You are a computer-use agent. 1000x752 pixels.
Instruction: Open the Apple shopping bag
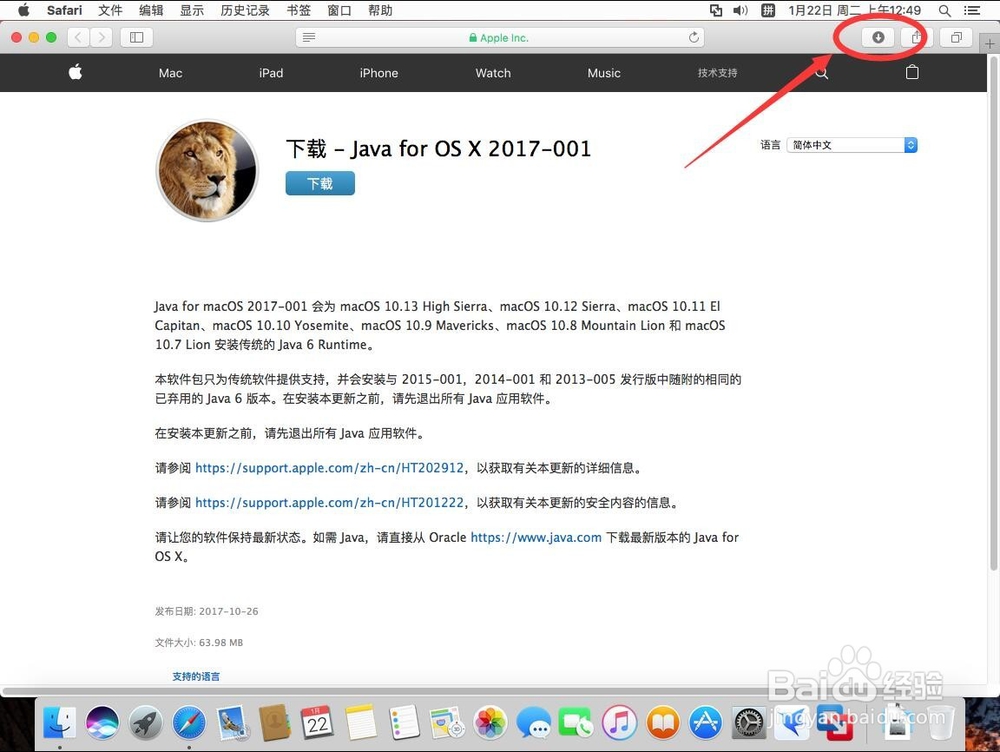tap(911, 73)
